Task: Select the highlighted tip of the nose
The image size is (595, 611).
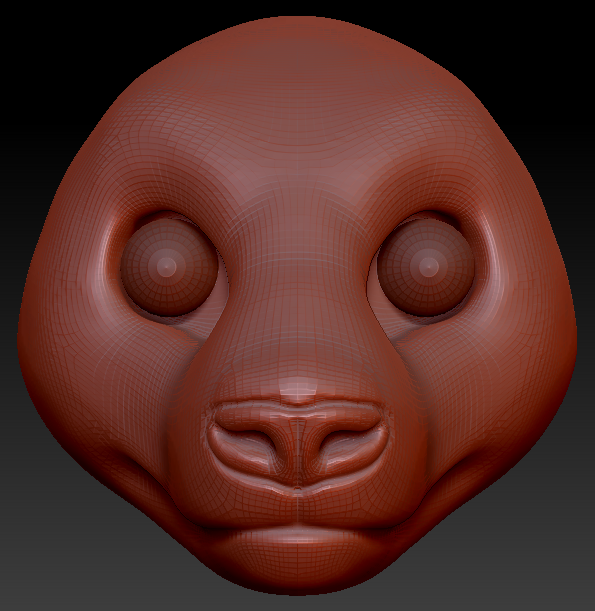Action: 298,390
